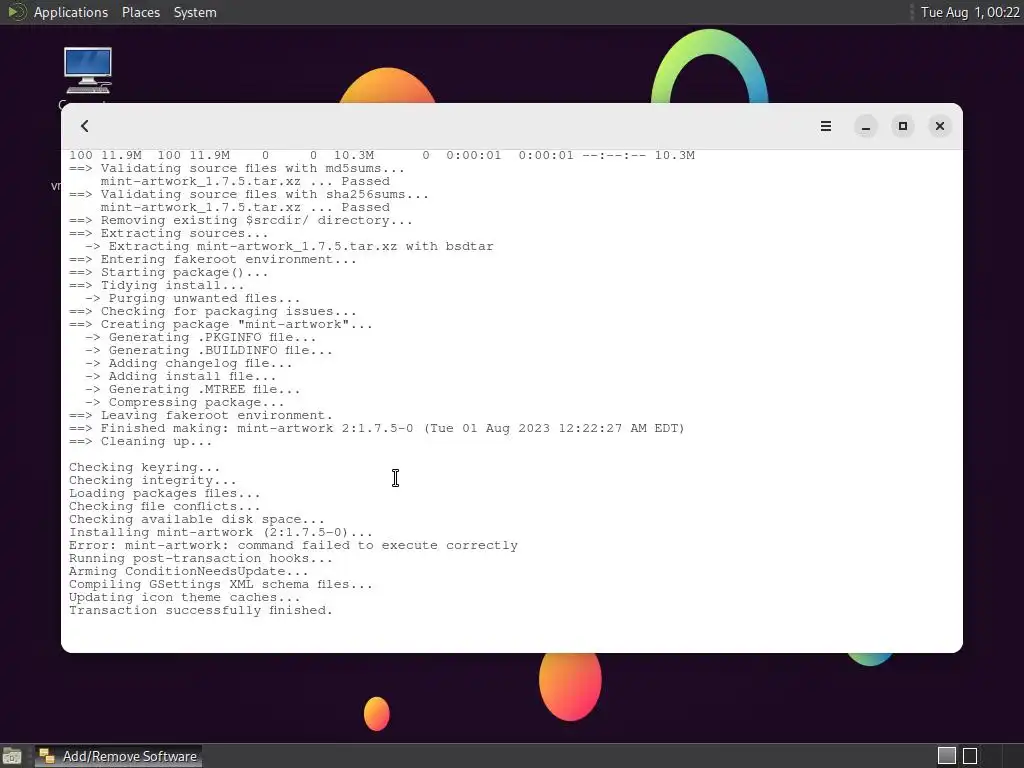The height and width of the screenshot is (768, 1024).
Task: Click the 'Arming ConditionNeedsUpdate...' line
Action: coord(188,571)
